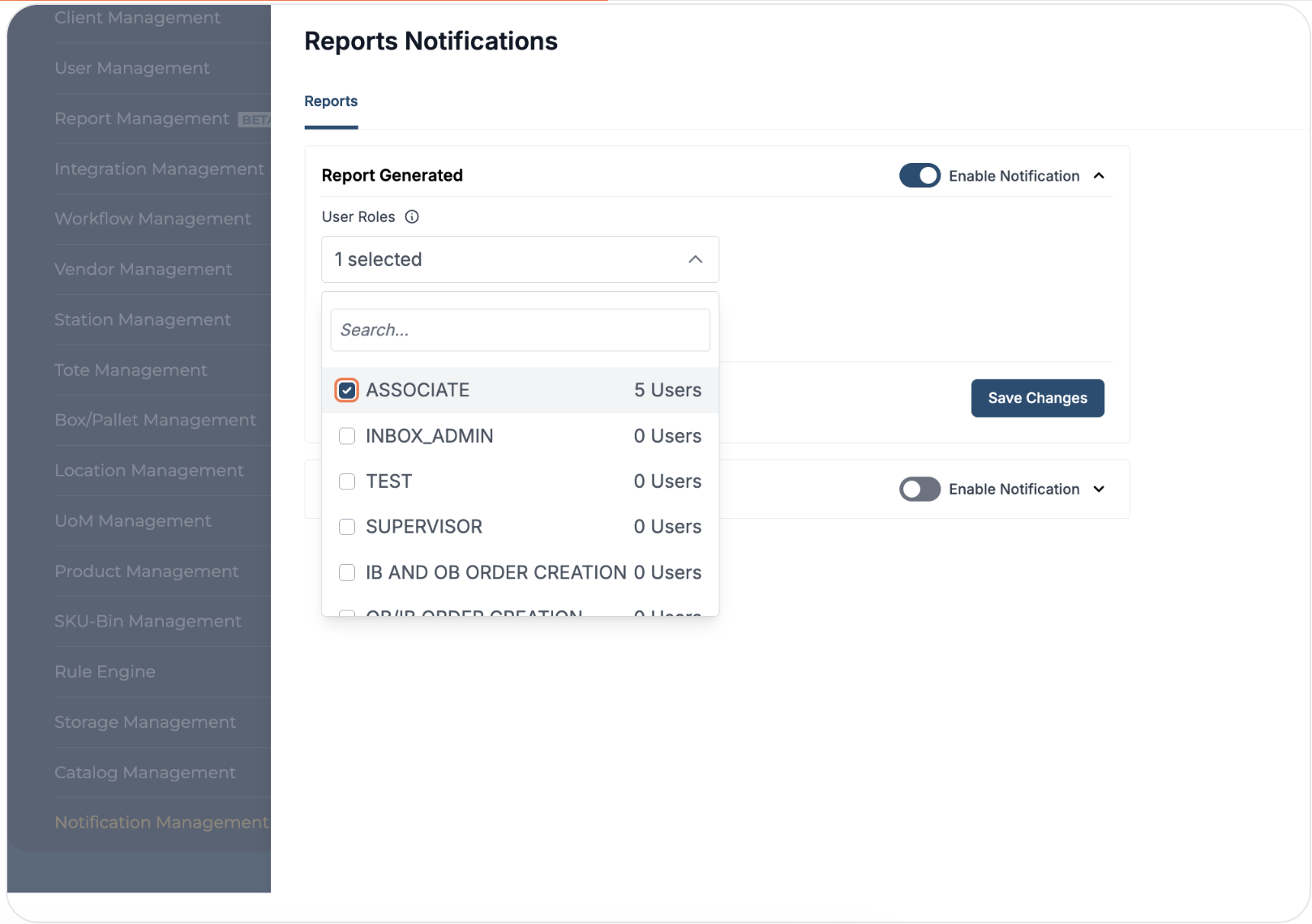Check the INBOX_ADMIN role checkbox
Screen dimensions: 1312x924
pyautogui.click(x=347, y=436)
